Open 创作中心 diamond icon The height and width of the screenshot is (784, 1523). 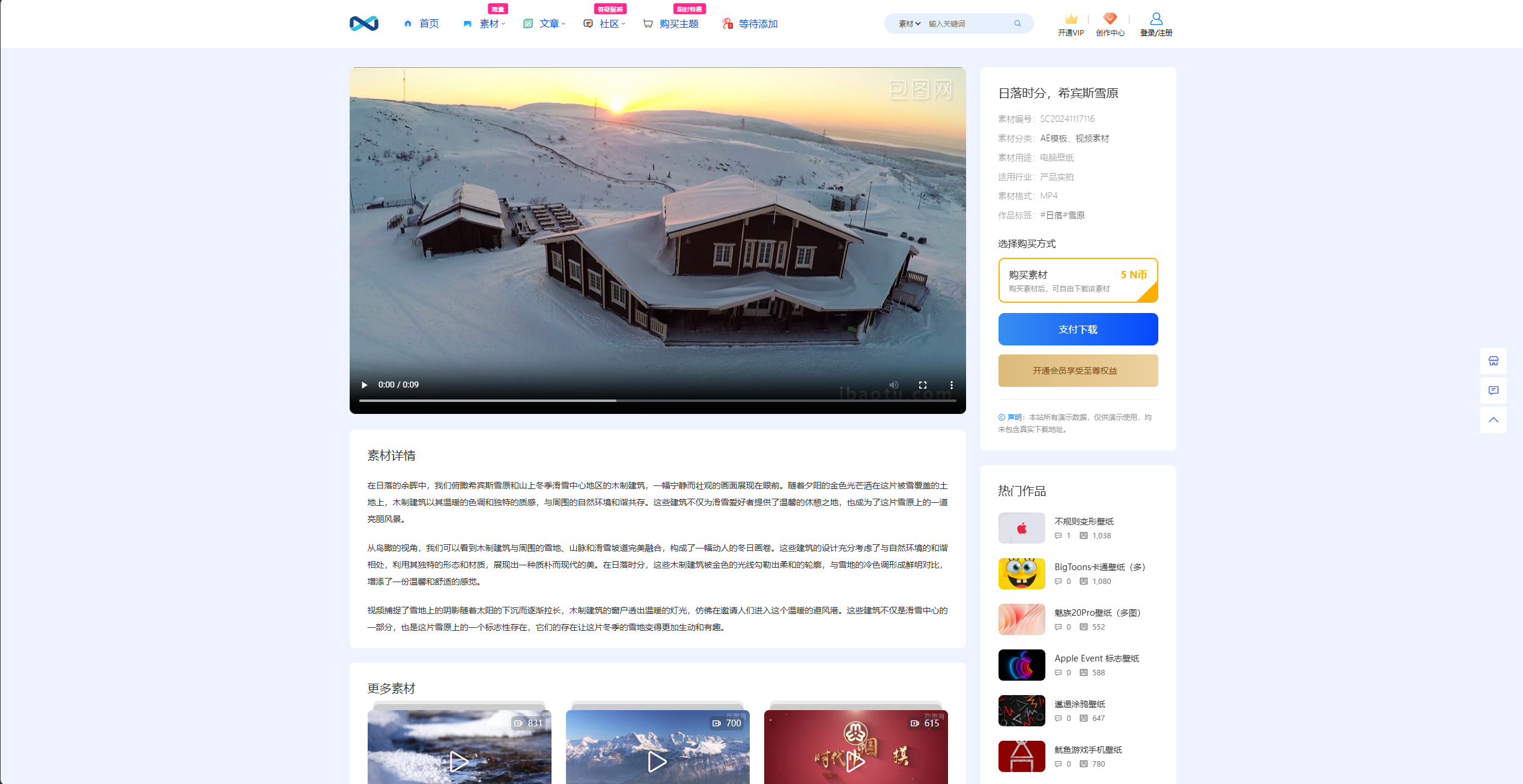pyautogui.click(x=1110, y=19)
